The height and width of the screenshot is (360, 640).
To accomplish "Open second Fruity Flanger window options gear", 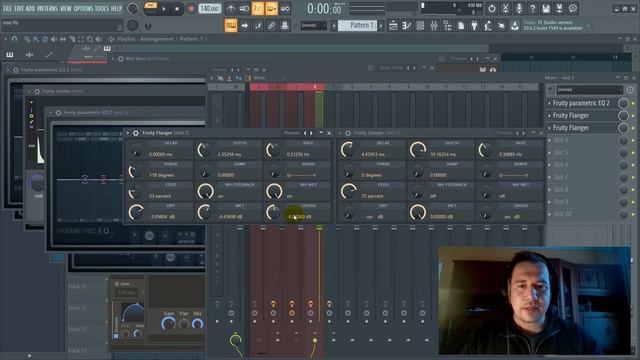I will pos(348,133).
